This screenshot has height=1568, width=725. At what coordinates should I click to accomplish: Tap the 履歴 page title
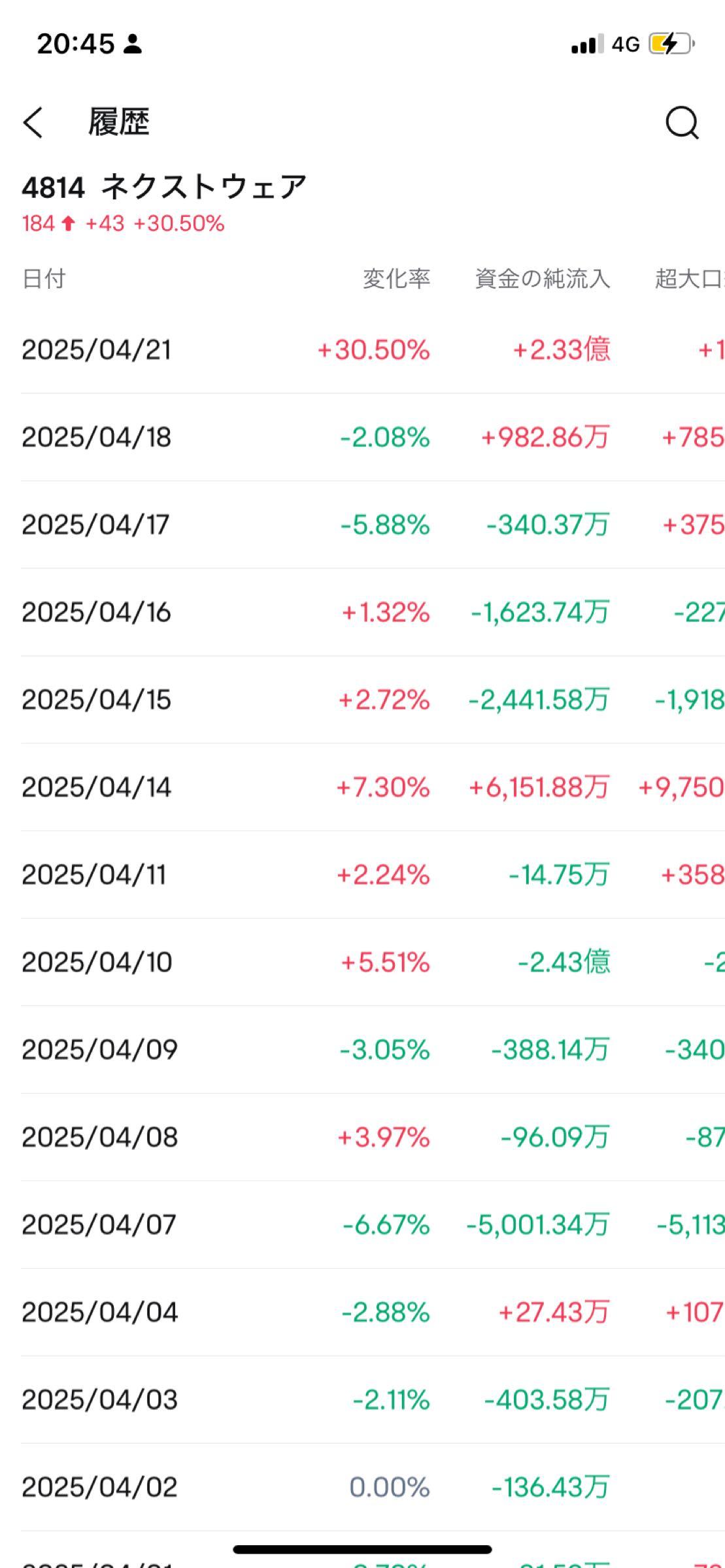[x=119, y=122]
